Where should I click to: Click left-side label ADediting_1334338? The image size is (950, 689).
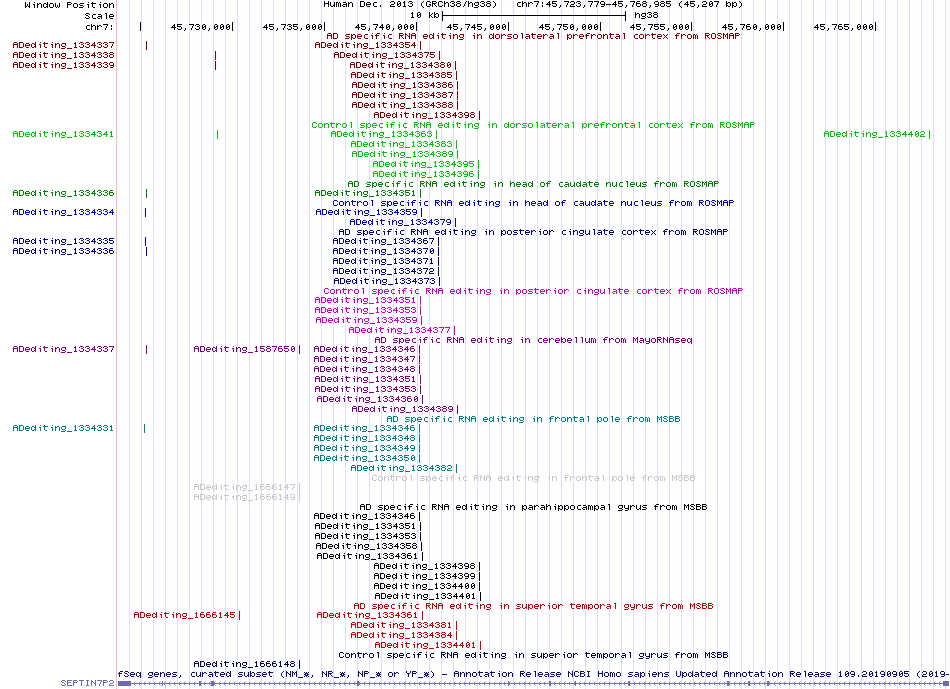(x=64, y=55)
